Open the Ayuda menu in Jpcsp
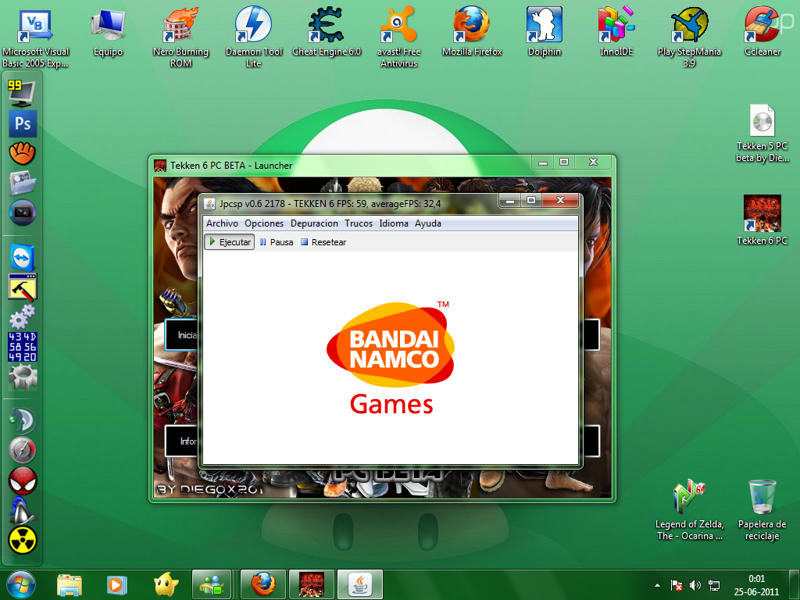 [x=428, y=223]
